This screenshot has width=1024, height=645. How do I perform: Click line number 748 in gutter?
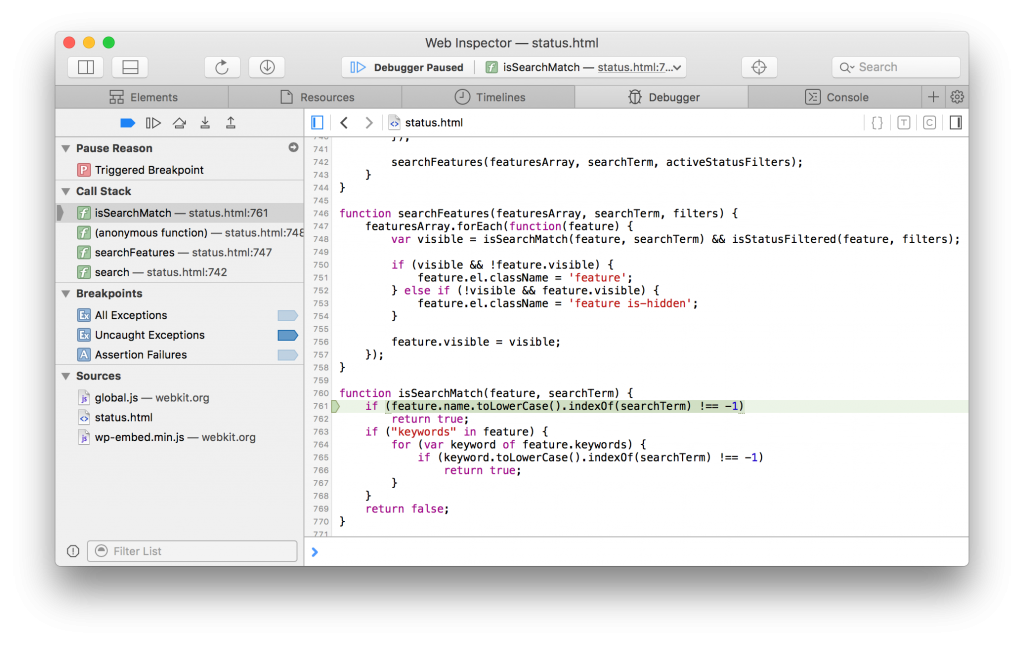[x=321, y=239]
